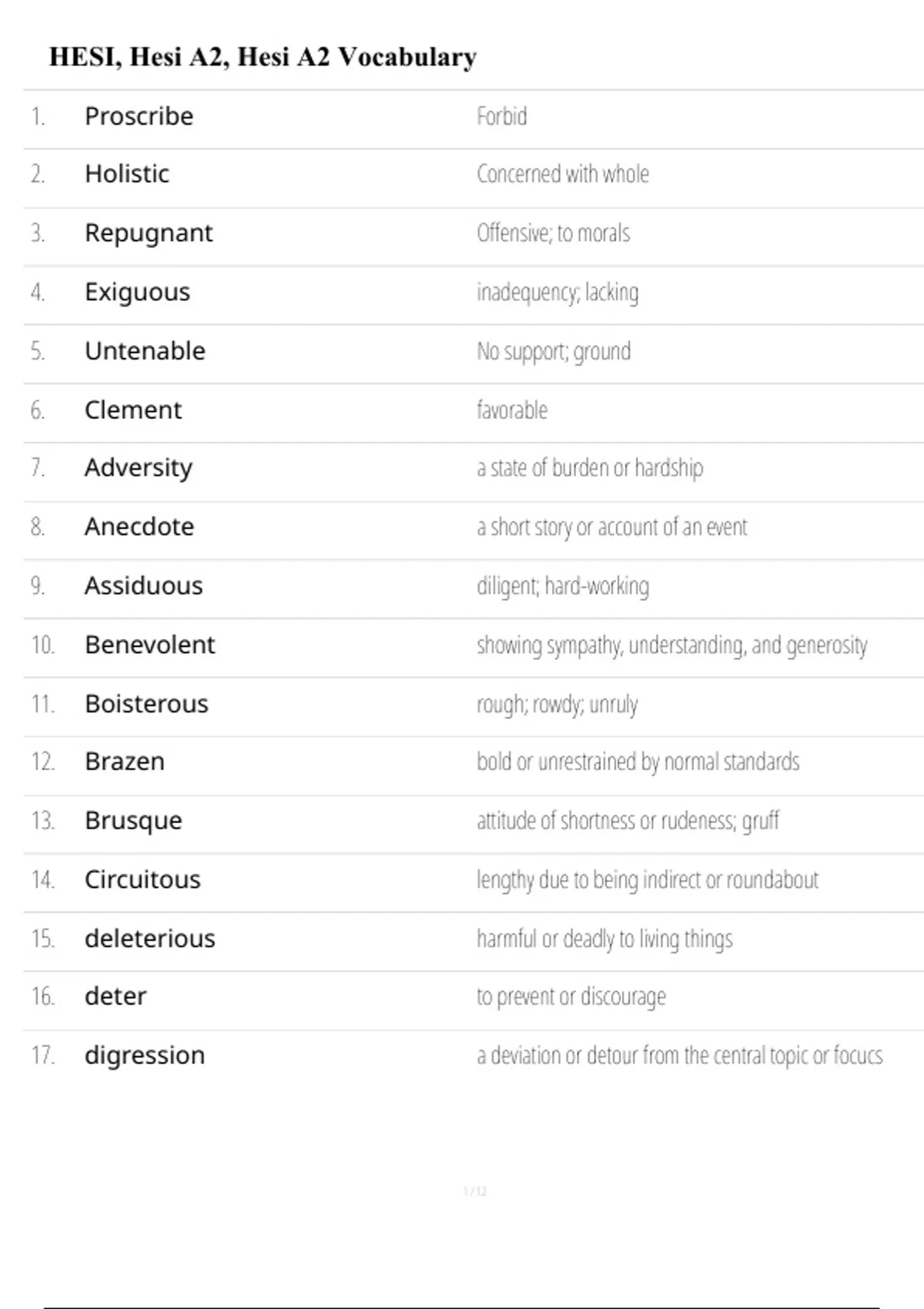
Task: Select 'lengthy due to being indirect or roundabout'
Action: tap(647, 880)
